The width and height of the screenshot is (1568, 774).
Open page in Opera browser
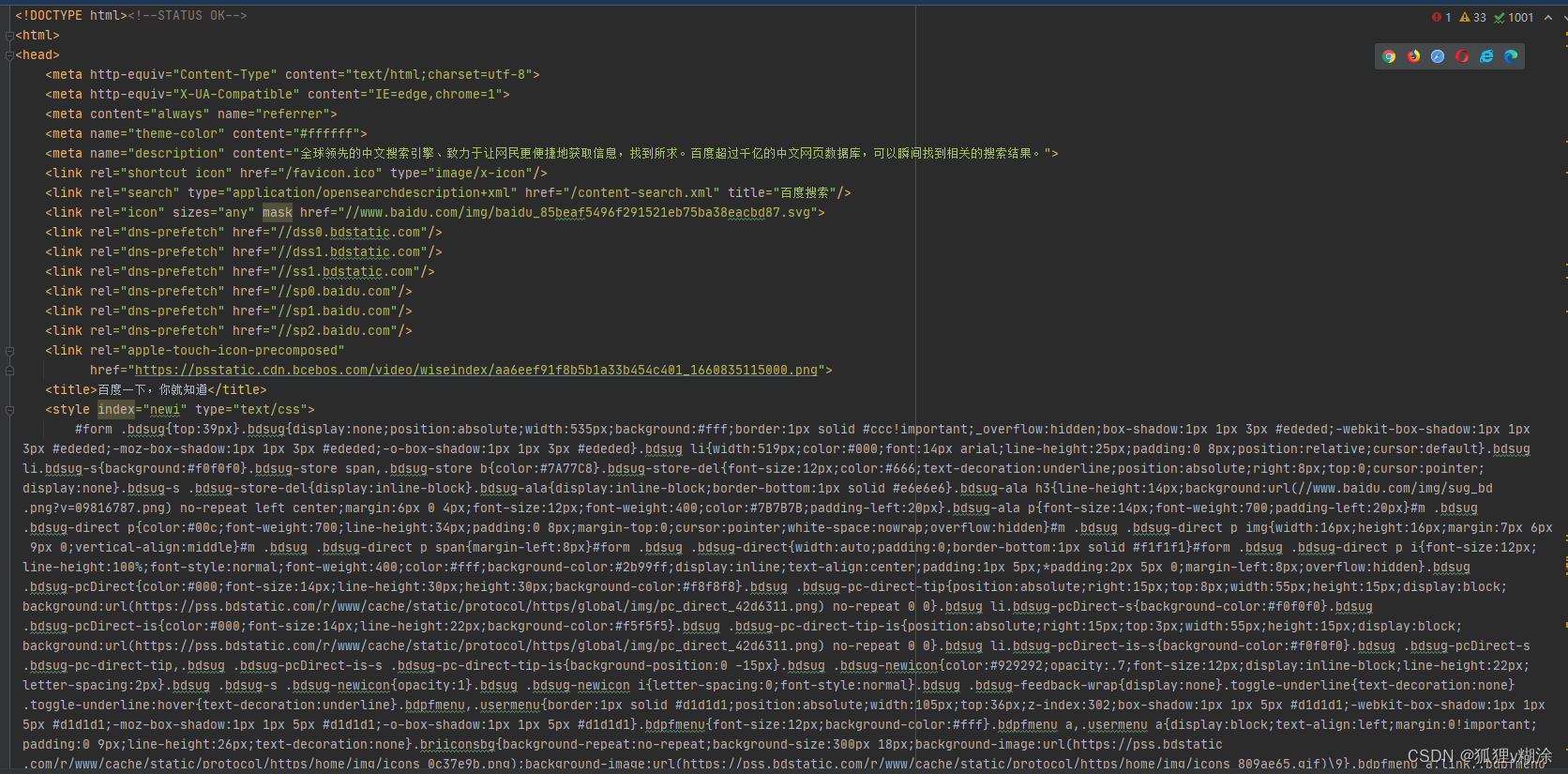click(1462, 56)
